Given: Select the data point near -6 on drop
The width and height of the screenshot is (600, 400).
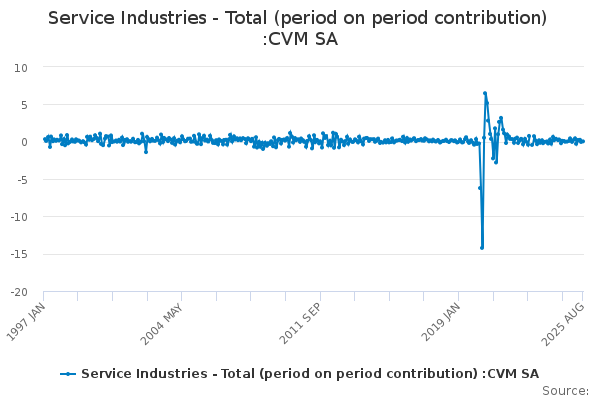Looking at the screenshot, I should tap(480, 188).
